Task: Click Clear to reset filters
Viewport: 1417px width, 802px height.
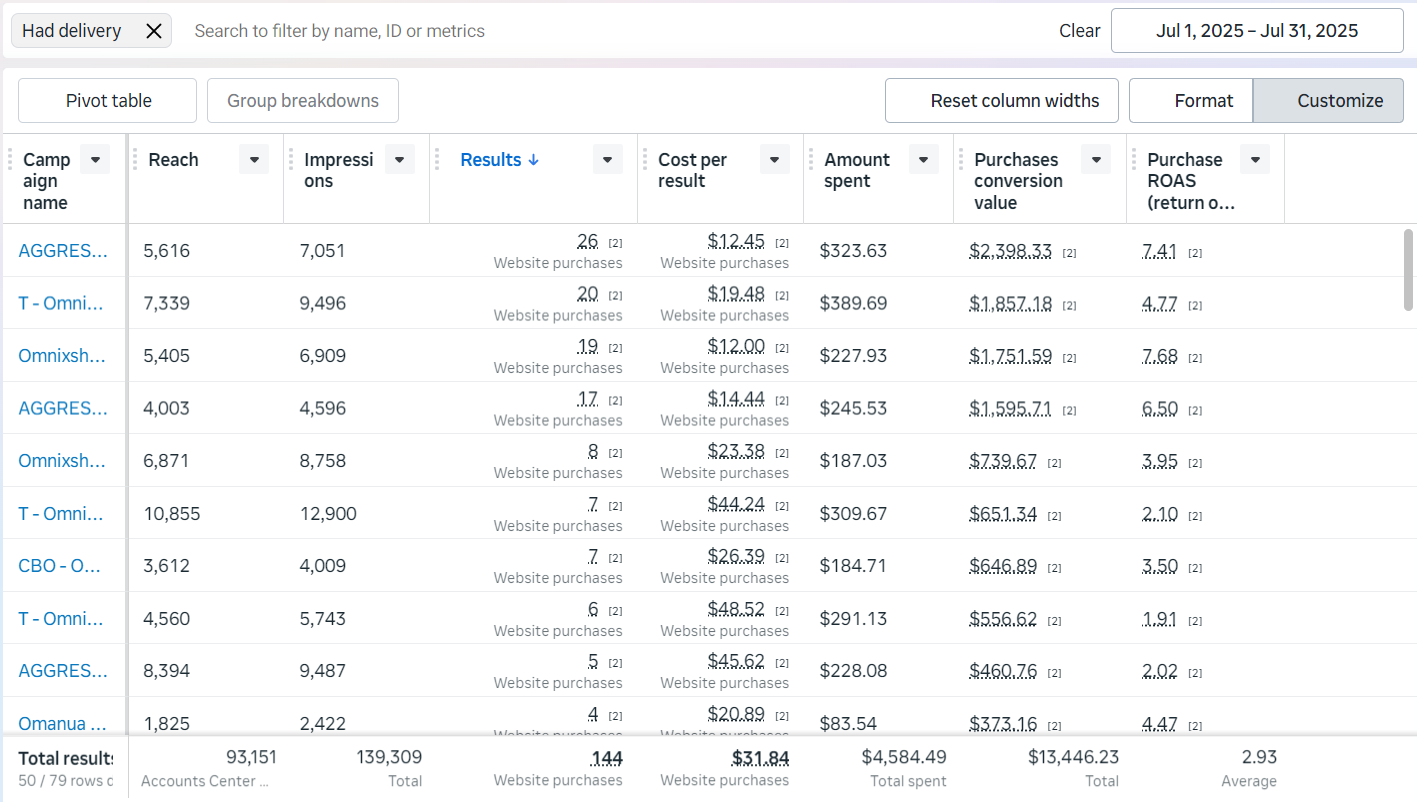Action: 1079,31
